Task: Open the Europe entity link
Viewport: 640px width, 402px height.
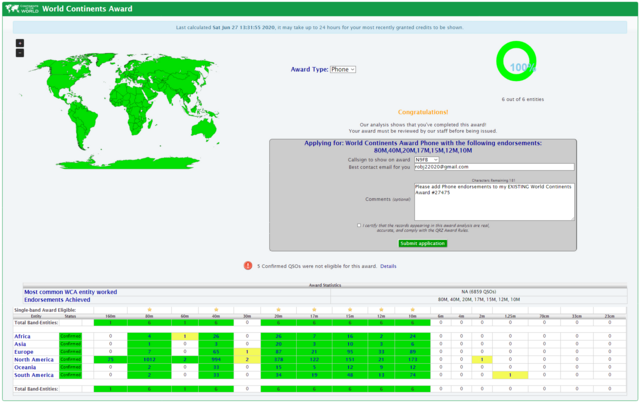Action: (24, 352)
